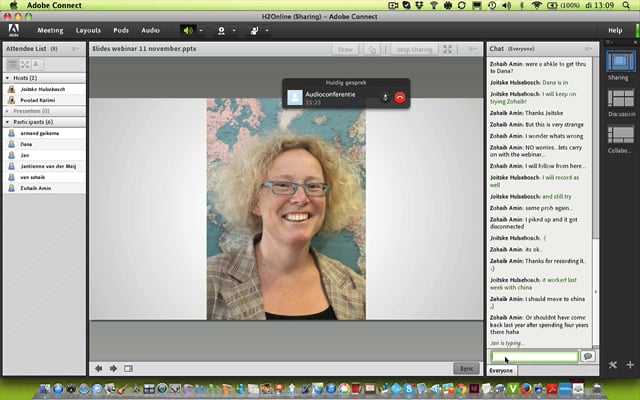The height and width of the screenshot is (400, 640).
Task: Collapse the Participants (6) group
Action: 7,122
